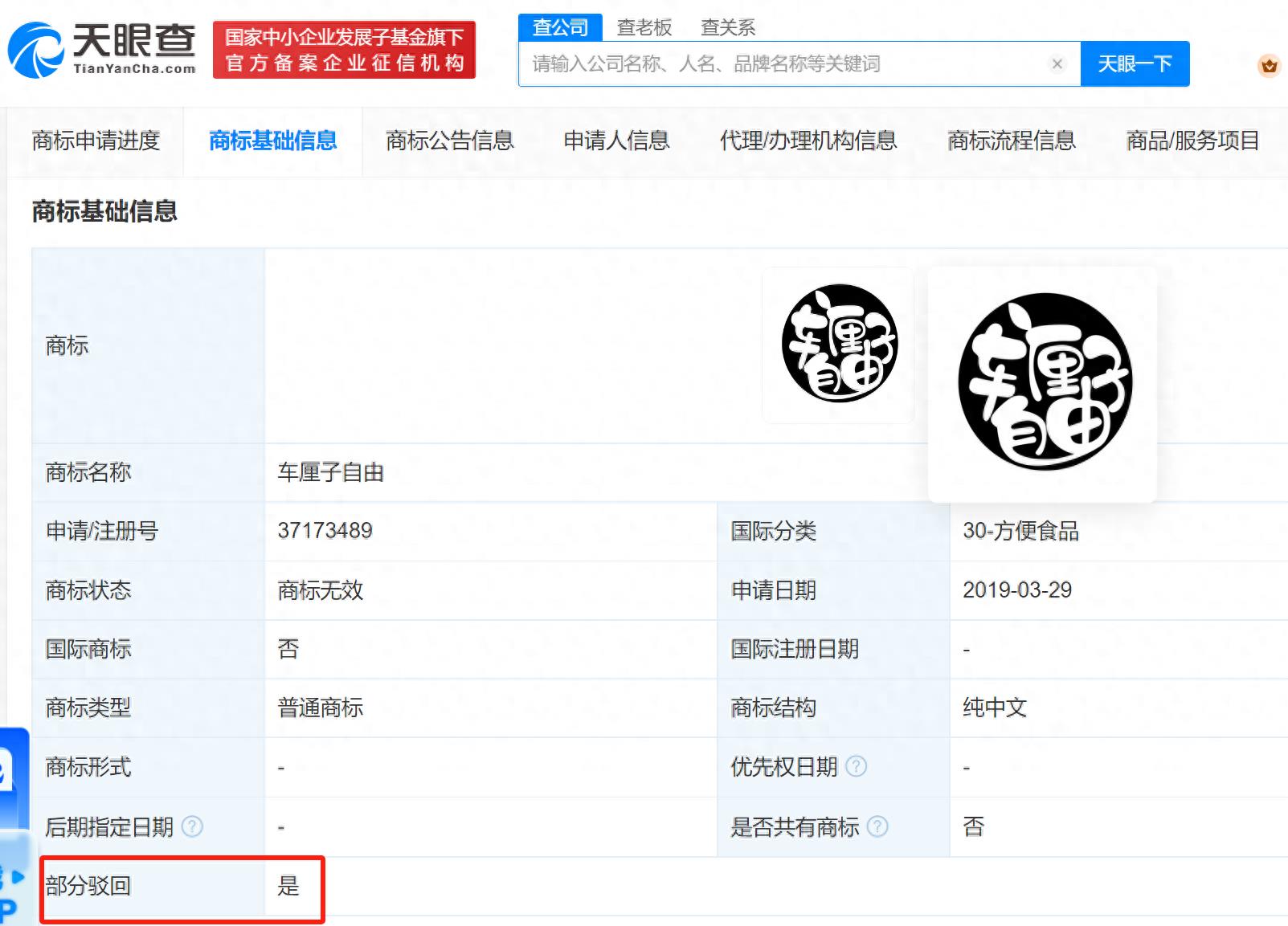The image size is (1288, 926).
Task: Select the 商标基础信息 tab
Action: [272, 141]
